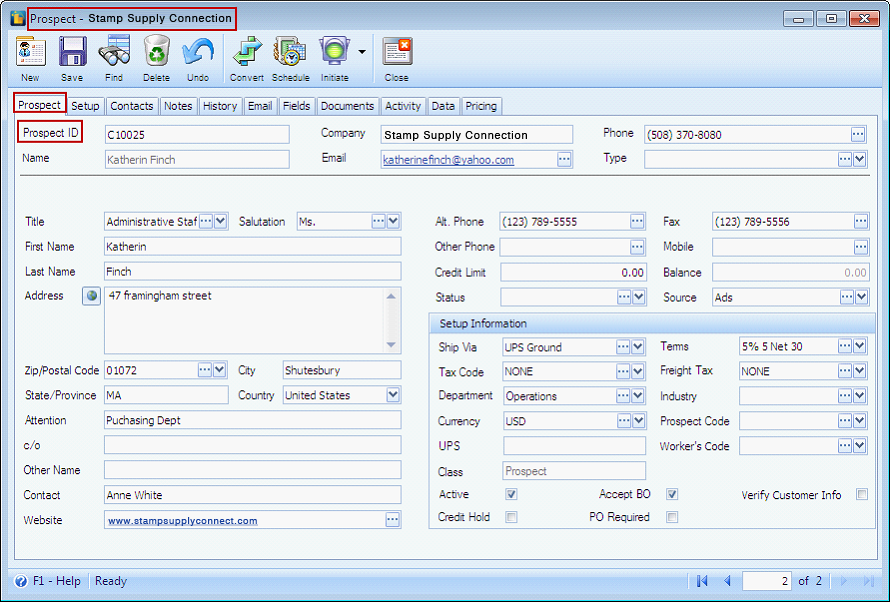Toggle the Accept BO checkbox
Image resolution: width=891 pixels, height=603 pixels.
pos(672,494)
